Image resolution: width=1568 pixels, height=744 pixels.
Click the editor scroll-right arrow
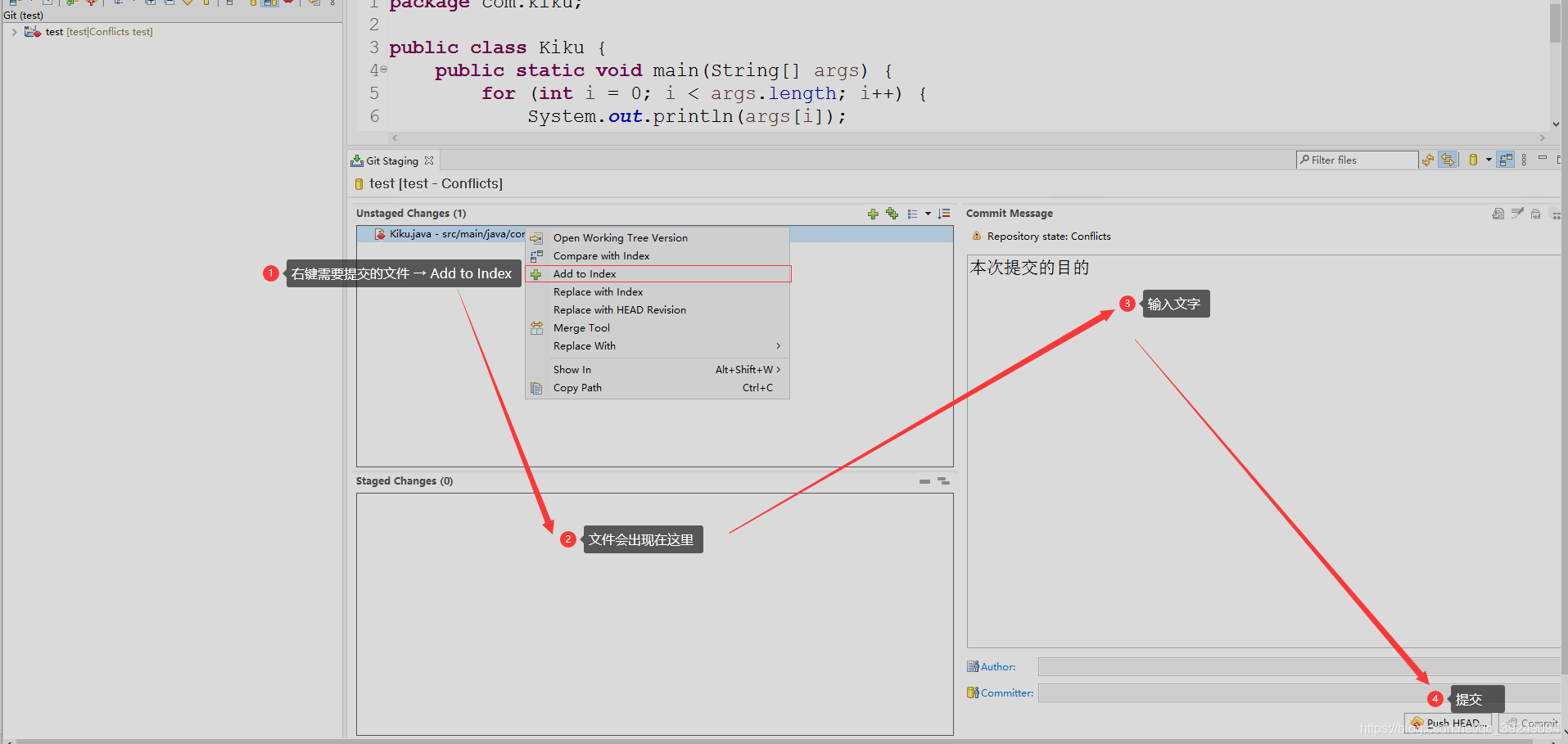[x=1543, y=138]
